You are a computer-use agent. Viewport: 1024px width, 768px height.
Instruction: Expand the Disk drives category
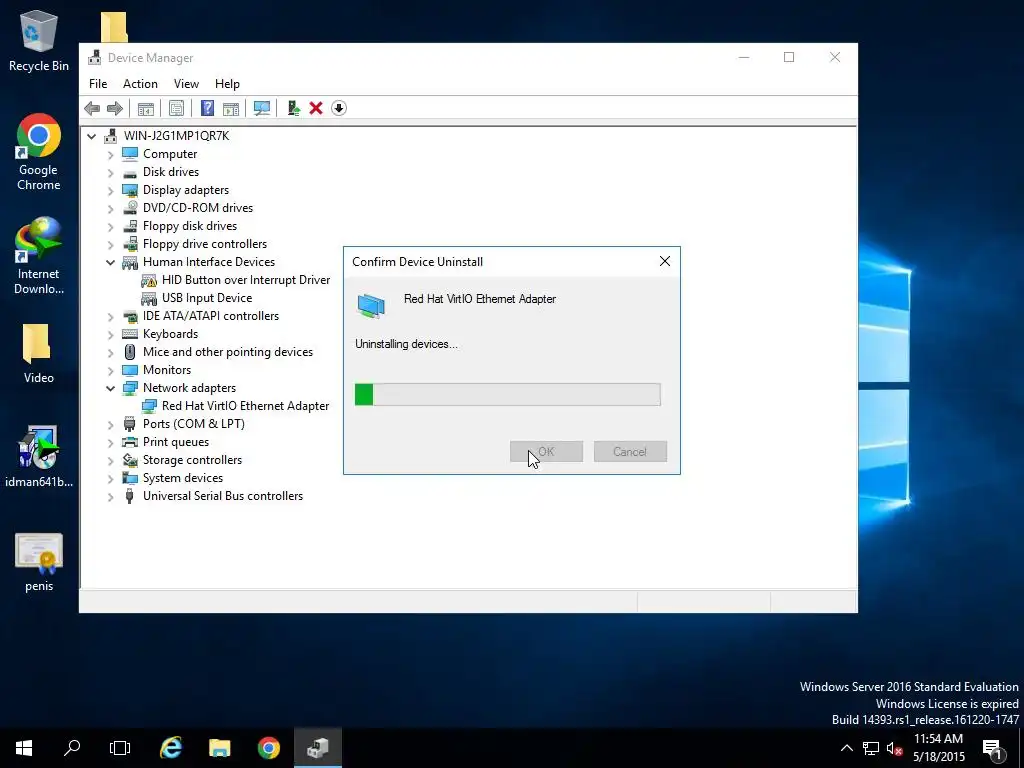coord(110,172)
